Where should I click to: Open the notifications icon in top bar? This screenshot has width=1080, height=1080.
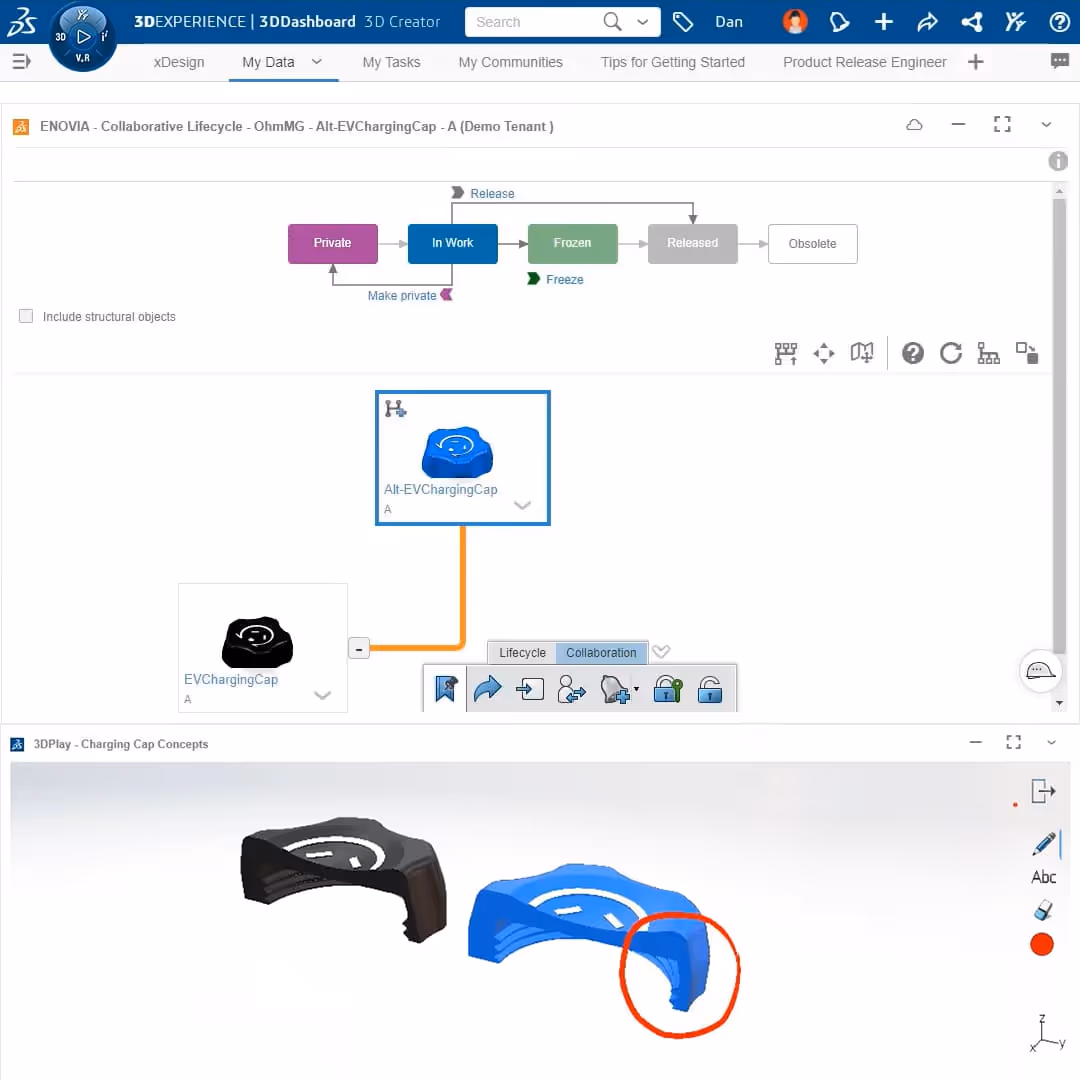(839, 22)
